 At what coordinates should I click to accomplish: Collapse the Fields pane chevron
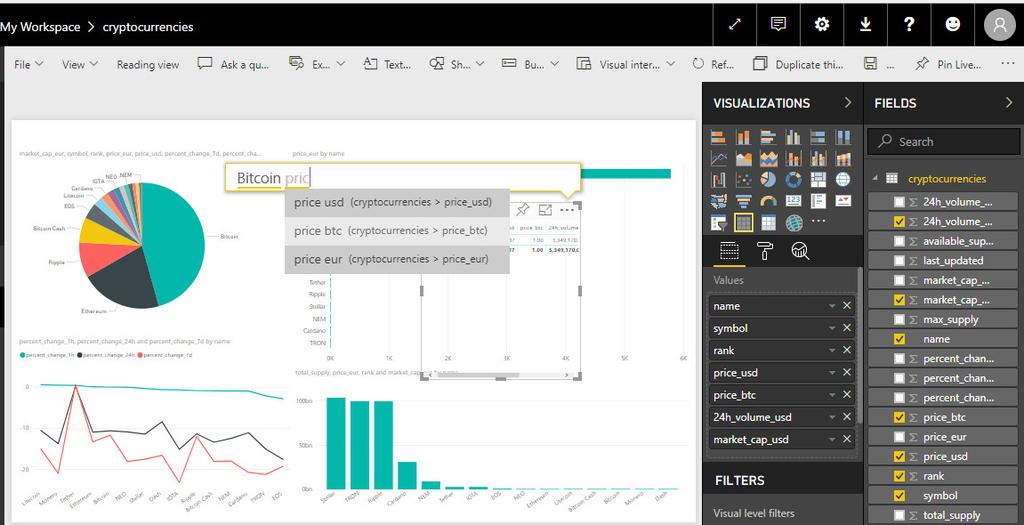[x=1009, y=103]
